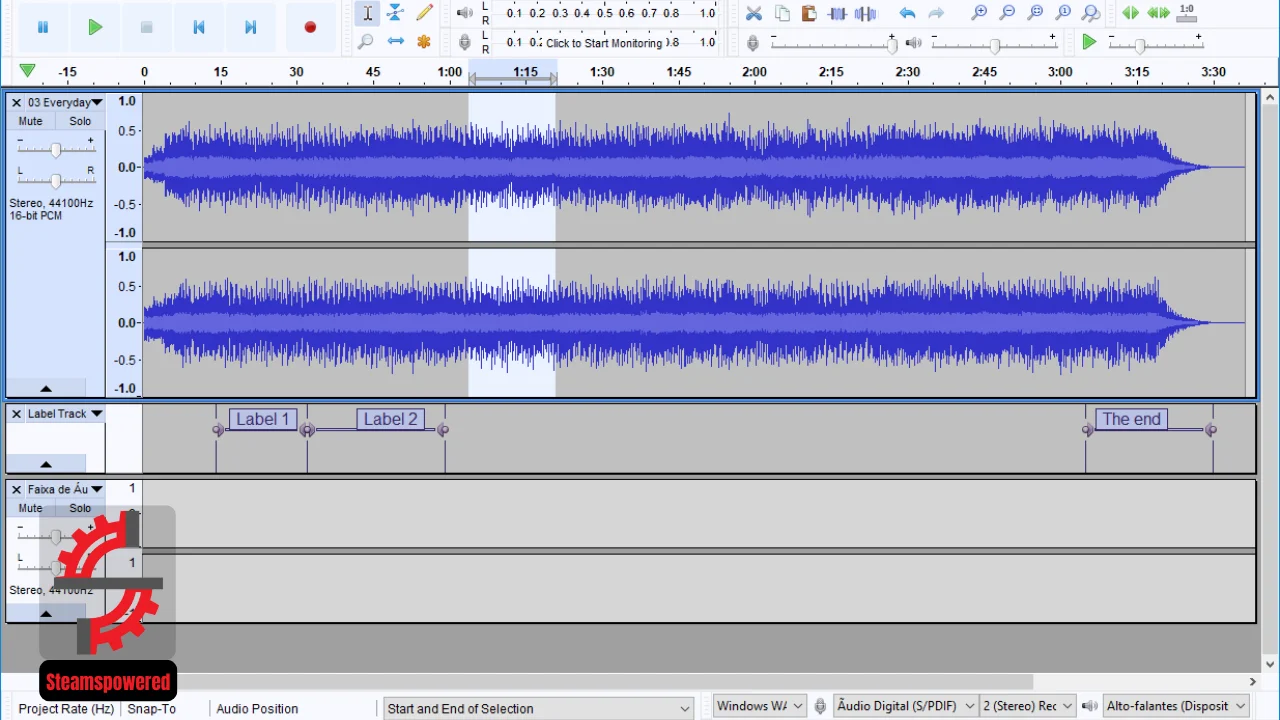Open the 2 (Stereo) Rec channels dropdown
The image size is (1280, 720).
(1028, 706)
